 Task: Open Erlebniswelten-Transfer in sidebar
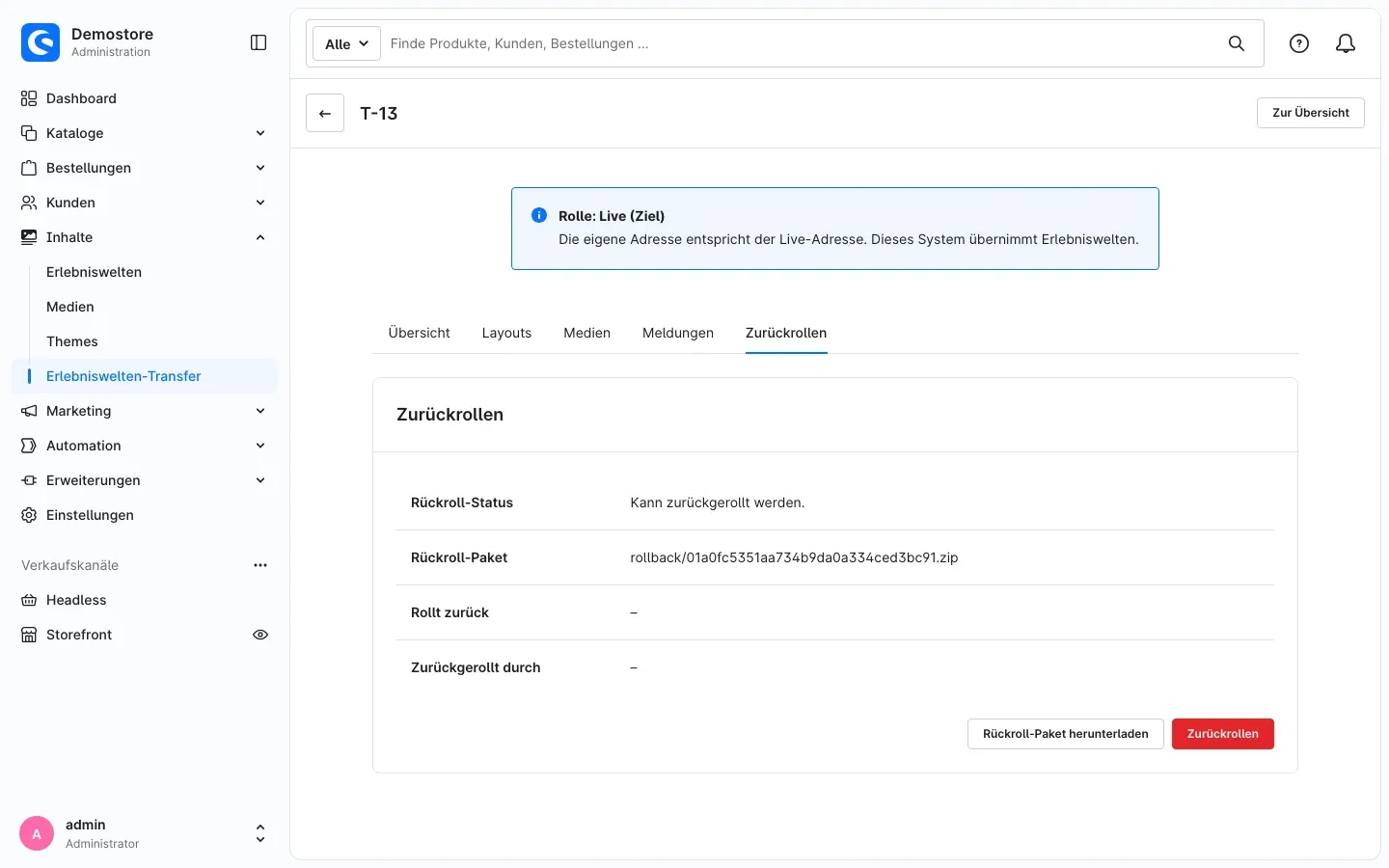(145, 376)
